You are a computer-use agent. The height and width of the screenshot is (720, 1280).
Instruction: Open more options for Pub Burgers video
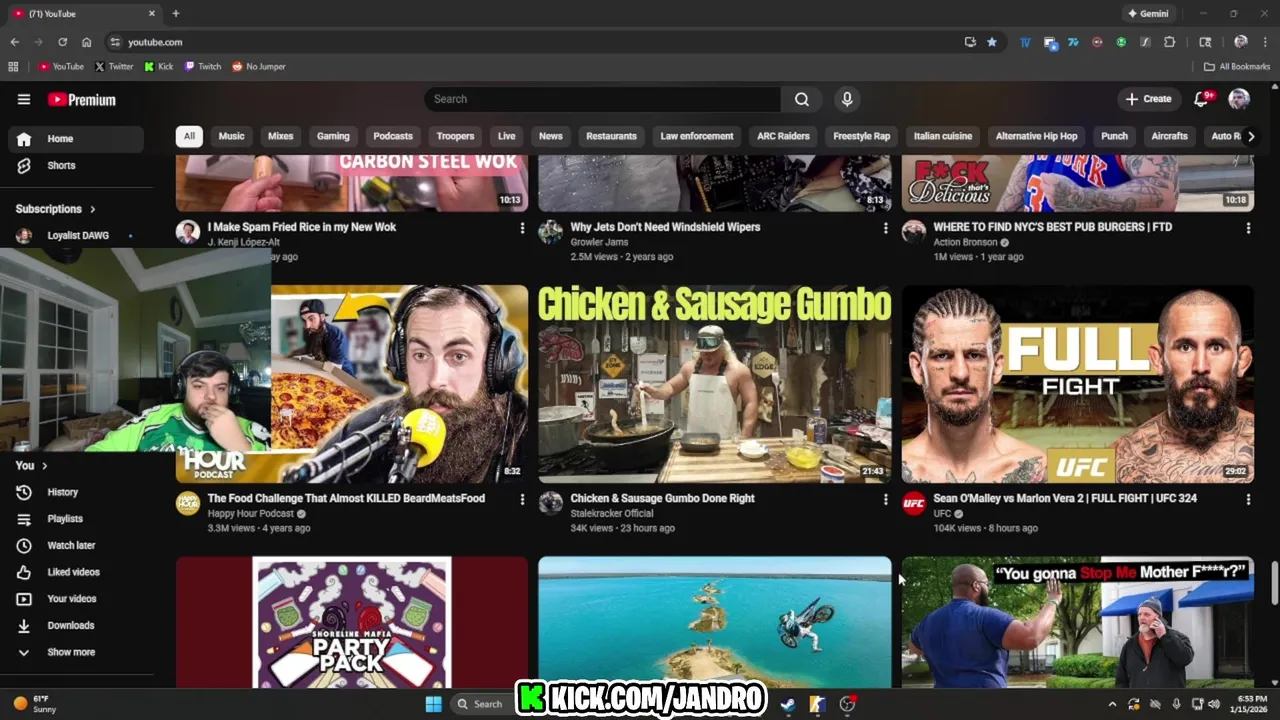[x=1248, y=228]
